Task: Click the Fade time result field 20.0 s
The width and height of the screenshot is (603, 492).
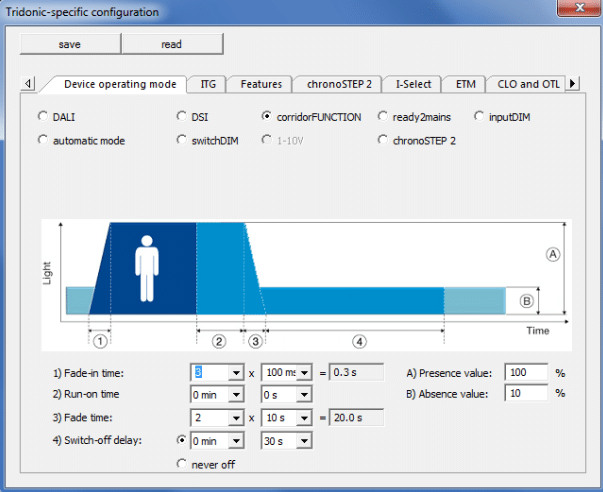Action: [x=356, y=418]
